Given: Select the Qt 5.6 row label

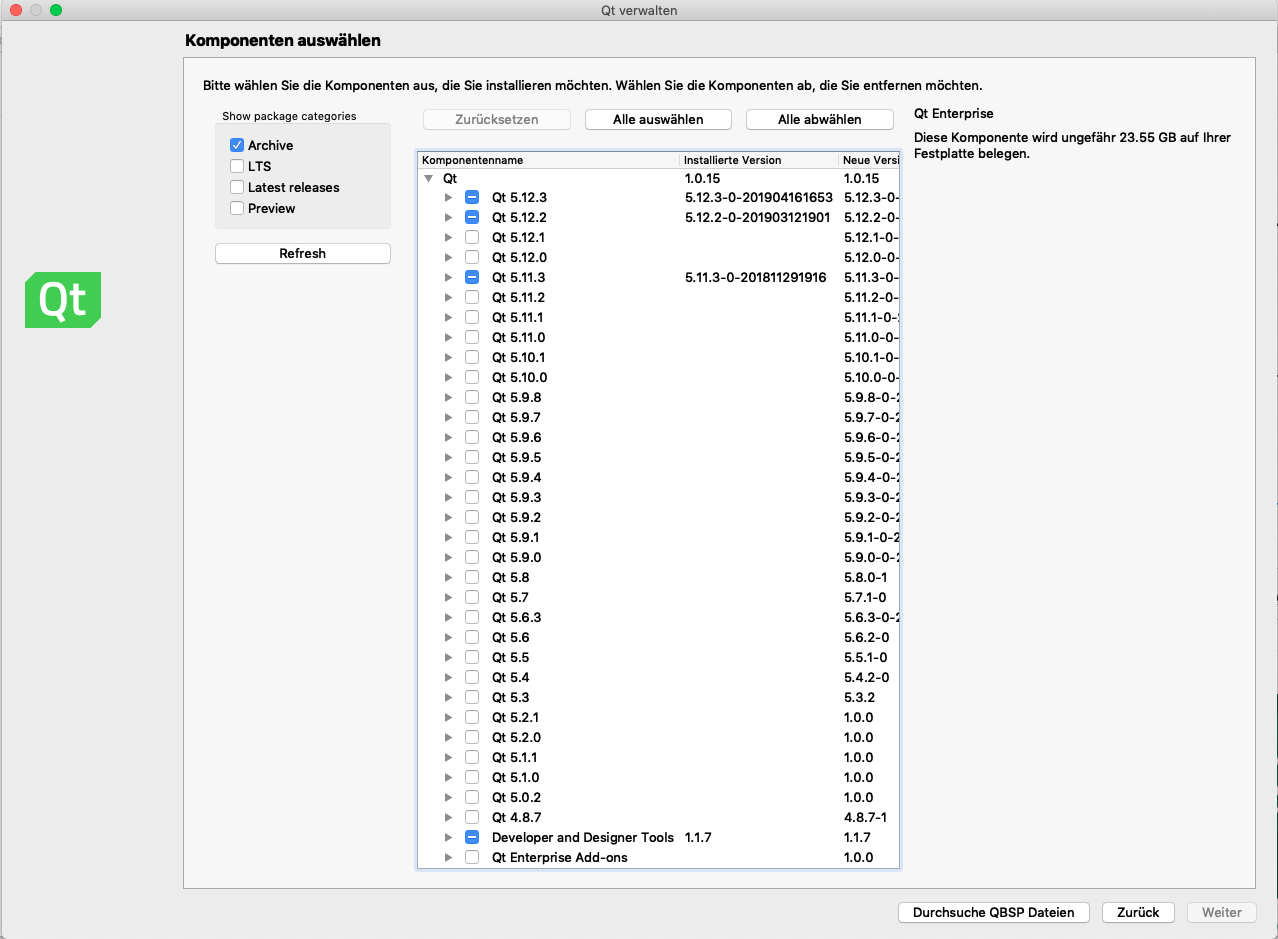Looking at the screenshot, I should (510, 637).
